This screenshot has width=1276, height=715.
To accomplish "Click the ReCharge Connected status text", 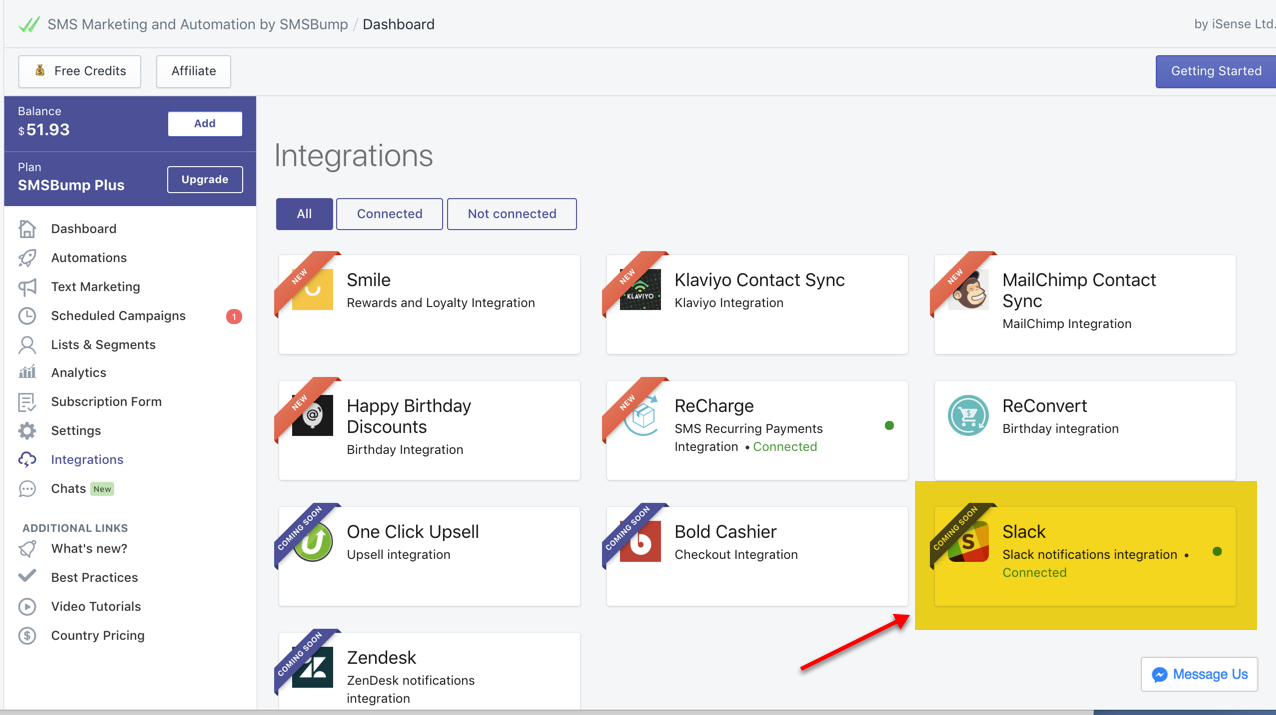I will pos(785,447).
